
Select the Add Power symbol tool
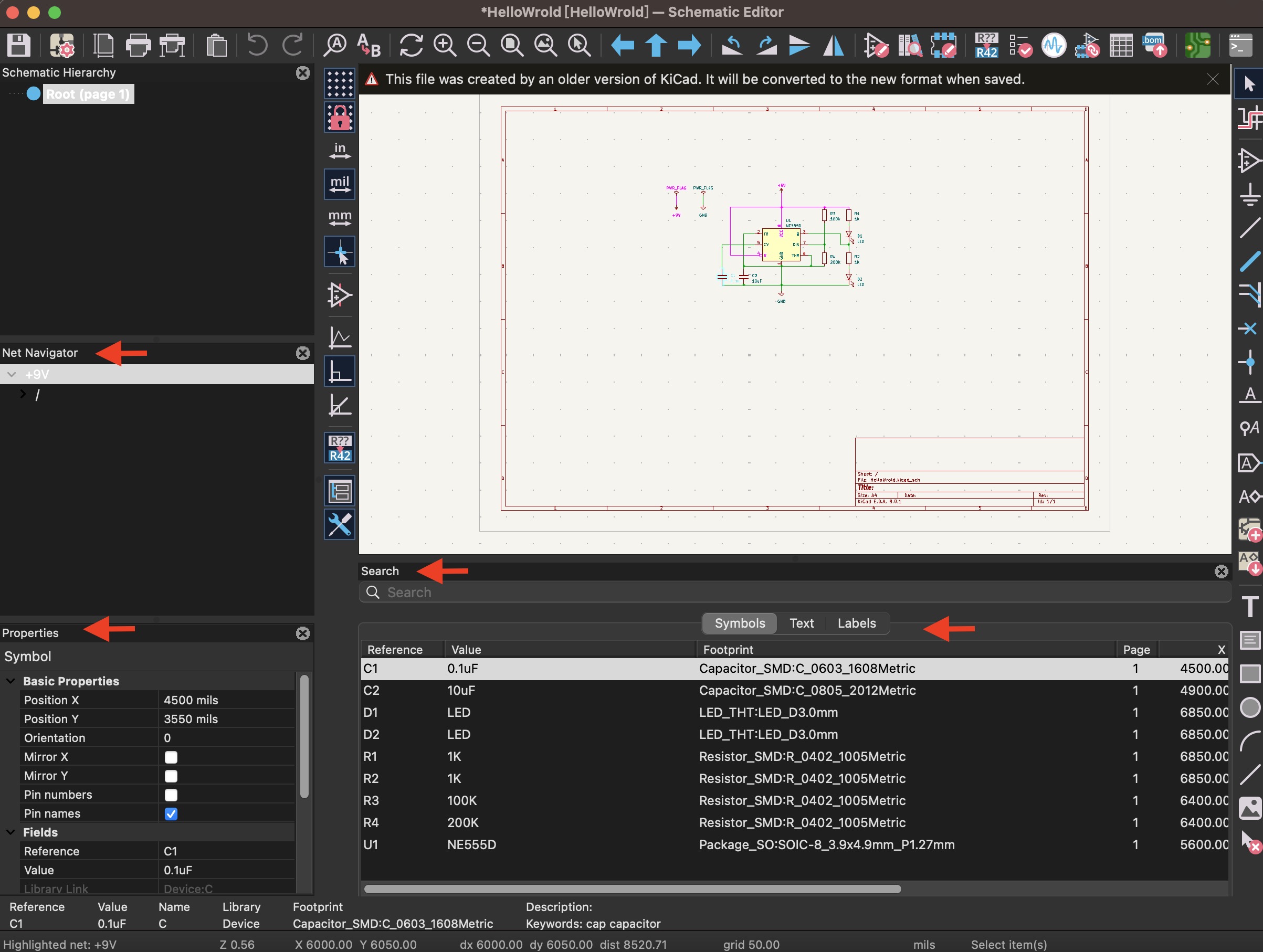tap(1249, 194)
